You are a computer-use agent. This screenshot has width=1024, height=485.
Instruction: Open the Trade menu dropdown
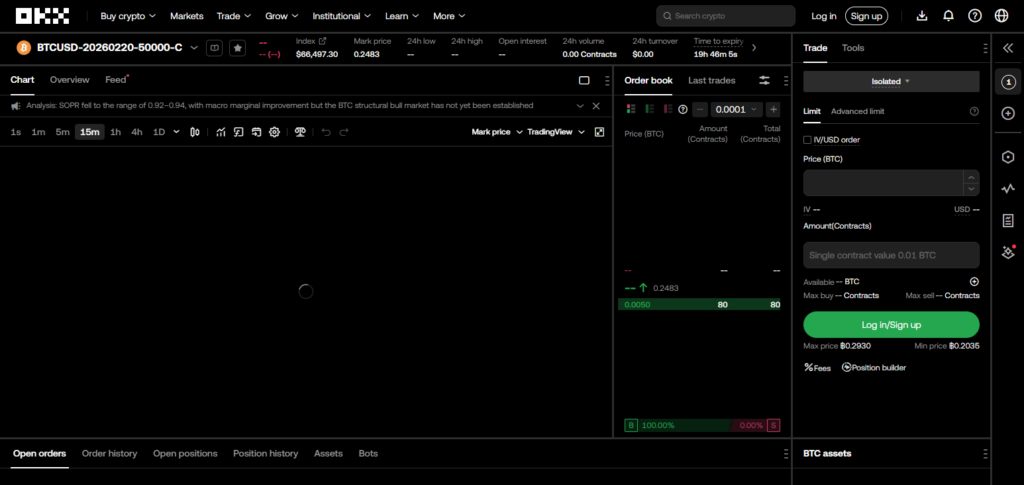click(234, 16)
